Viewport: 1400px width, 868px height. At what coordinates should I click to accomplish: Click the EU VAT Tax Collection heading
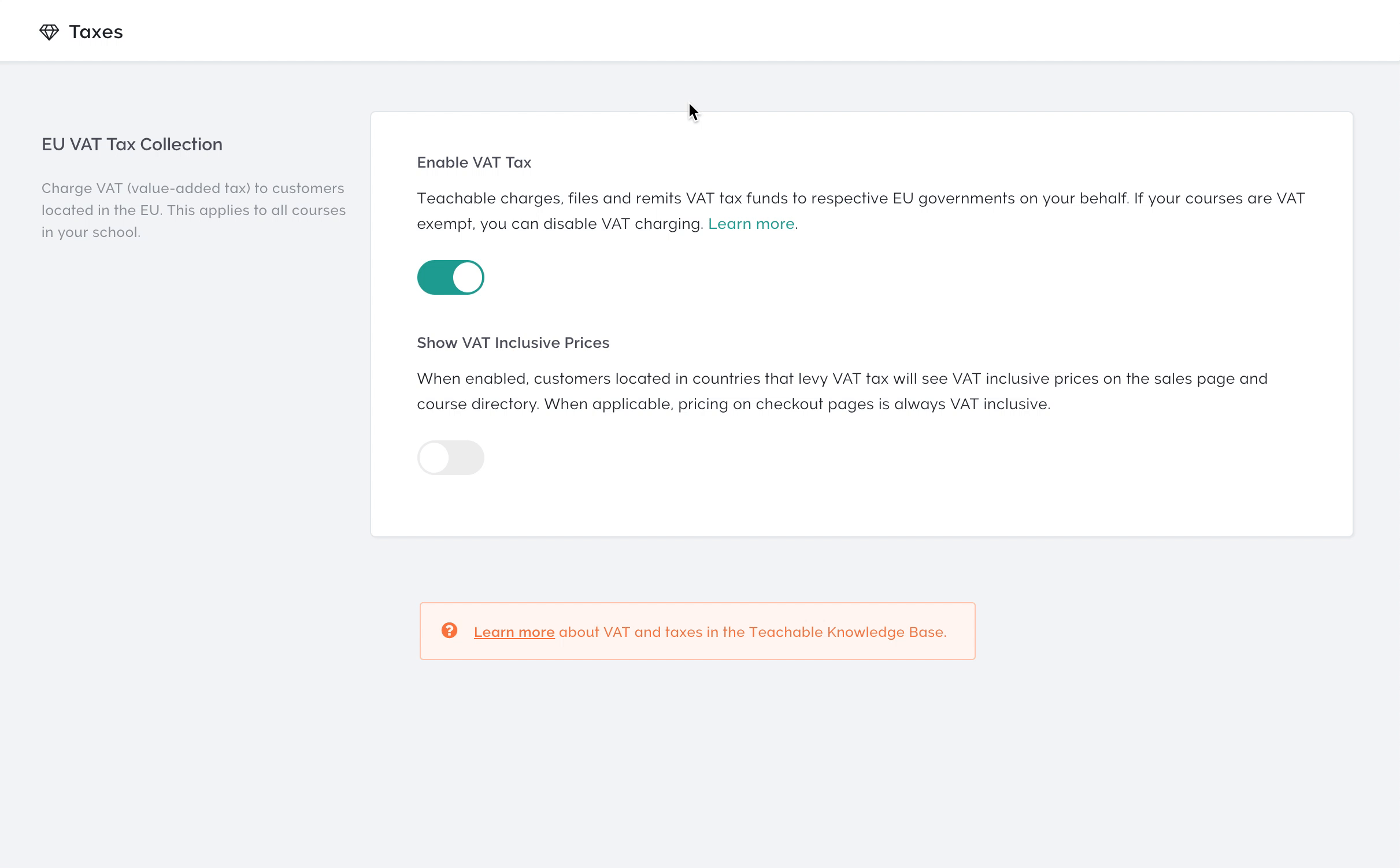[x=132, y=144]
